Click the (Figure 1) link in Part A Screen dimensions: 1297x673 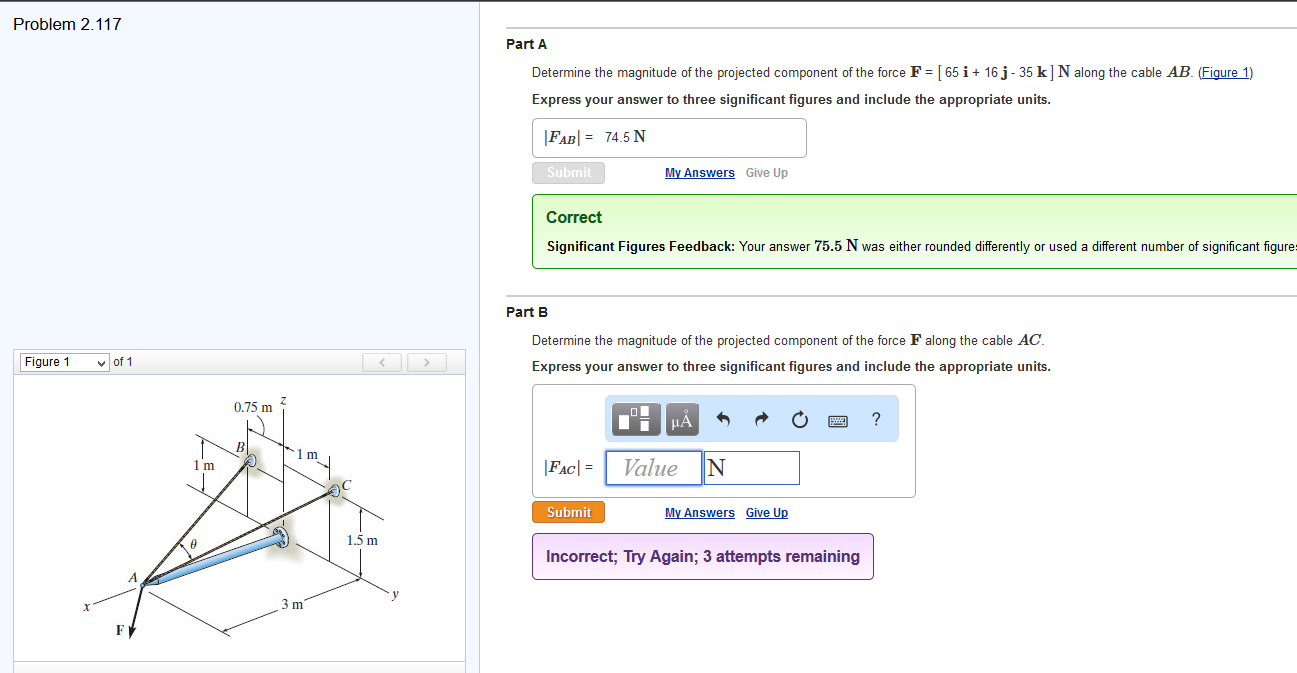pos(1225,73)
